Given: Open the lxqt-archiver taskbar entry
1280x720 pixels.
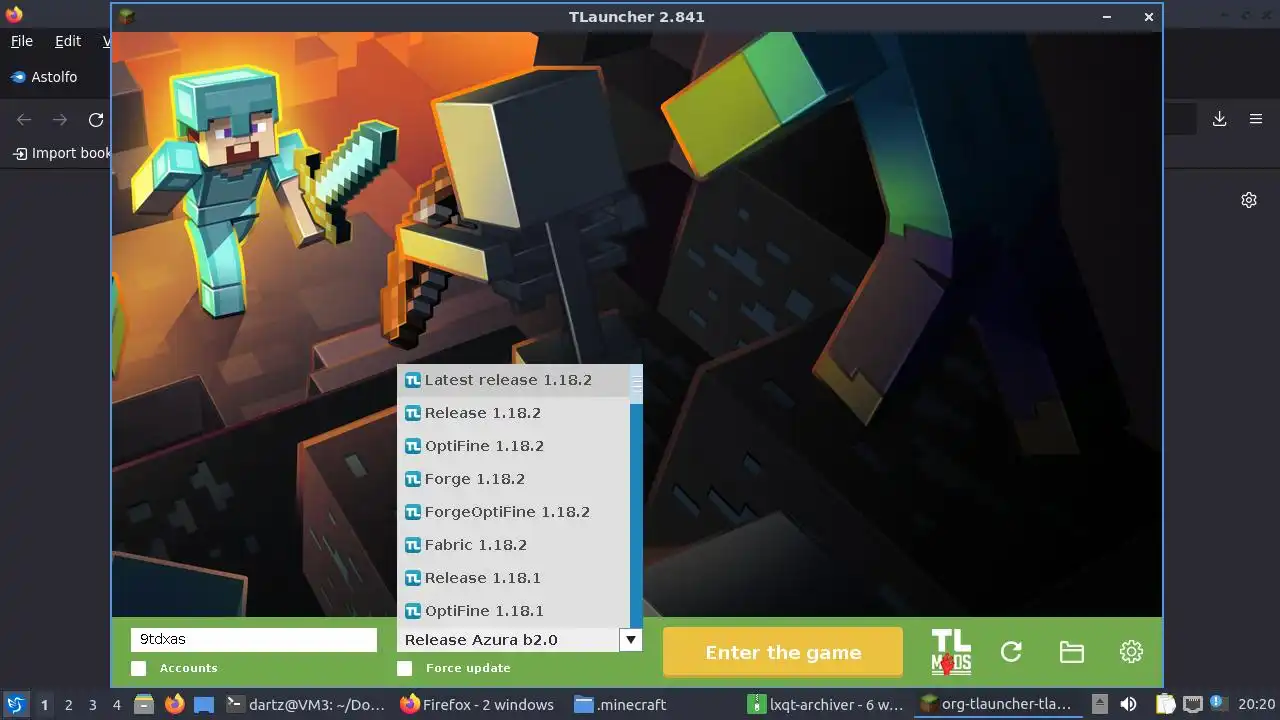Looking at the screenshot, I should coord(826,704).
